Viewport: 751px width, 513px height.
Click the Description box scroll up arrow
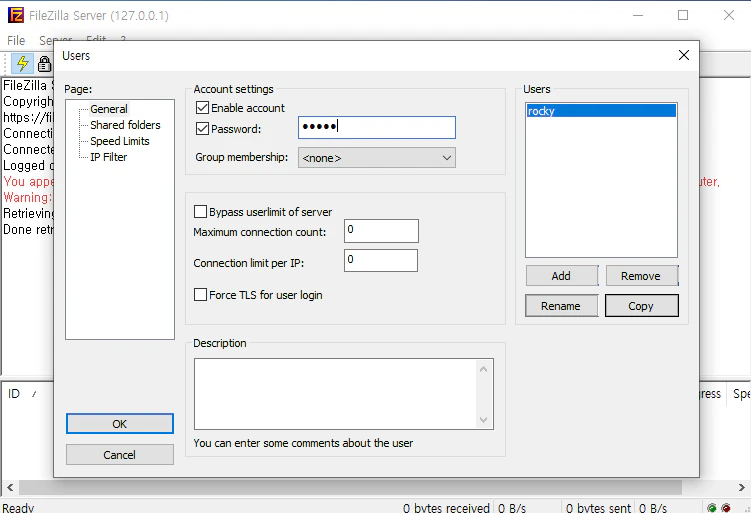[x=483, y=369]
